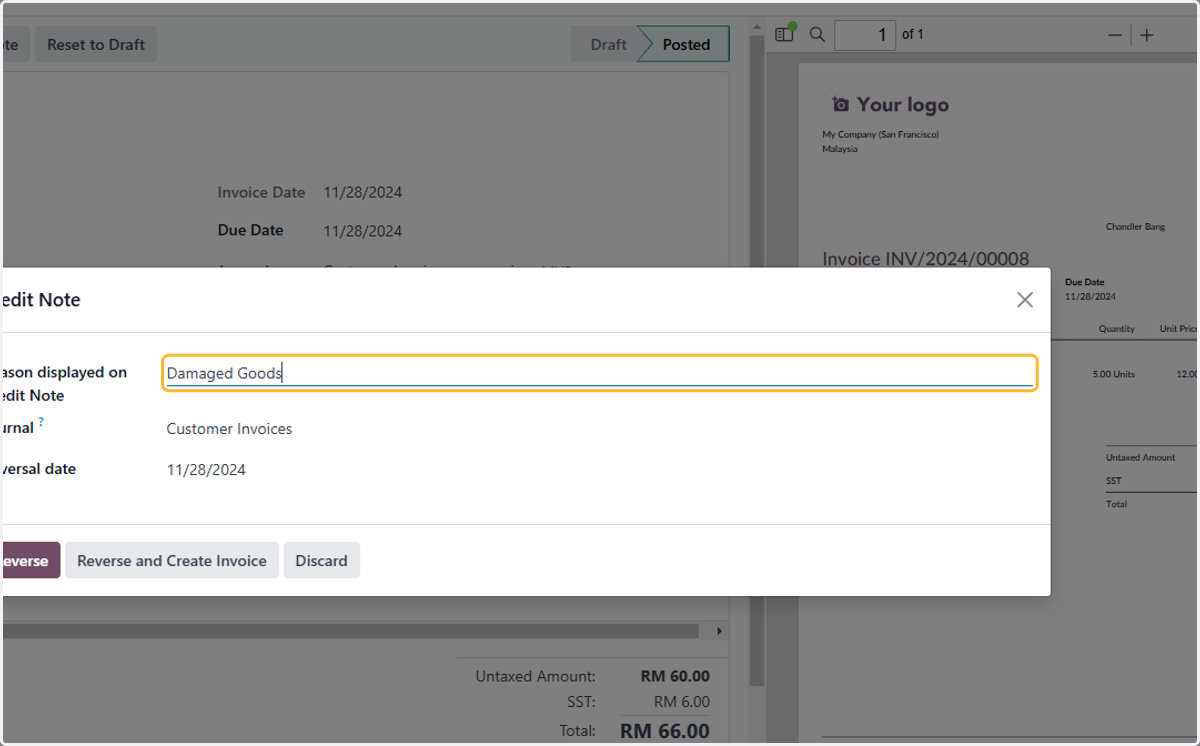Close the Credit Note dialog
The height and width of the screenshot is (746, 1200).
pyautogui.click(x=1024, y=300)
